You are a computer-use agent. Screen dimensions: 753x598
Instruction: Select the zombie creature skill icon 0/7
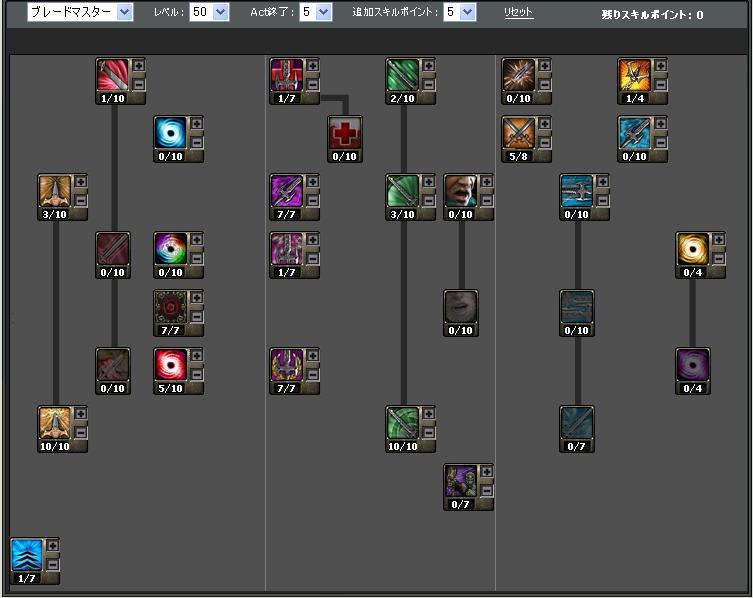461,481
